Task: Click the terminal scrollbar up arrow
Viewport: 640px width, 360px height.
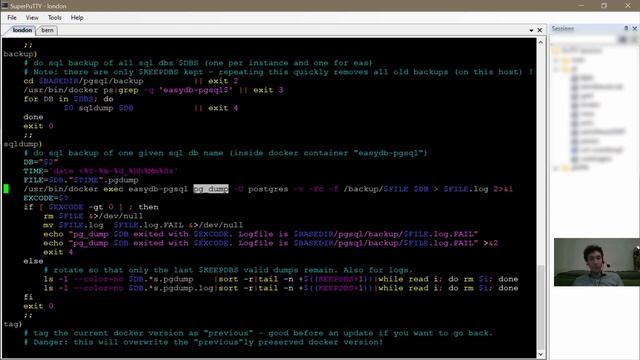Action: 540,42
